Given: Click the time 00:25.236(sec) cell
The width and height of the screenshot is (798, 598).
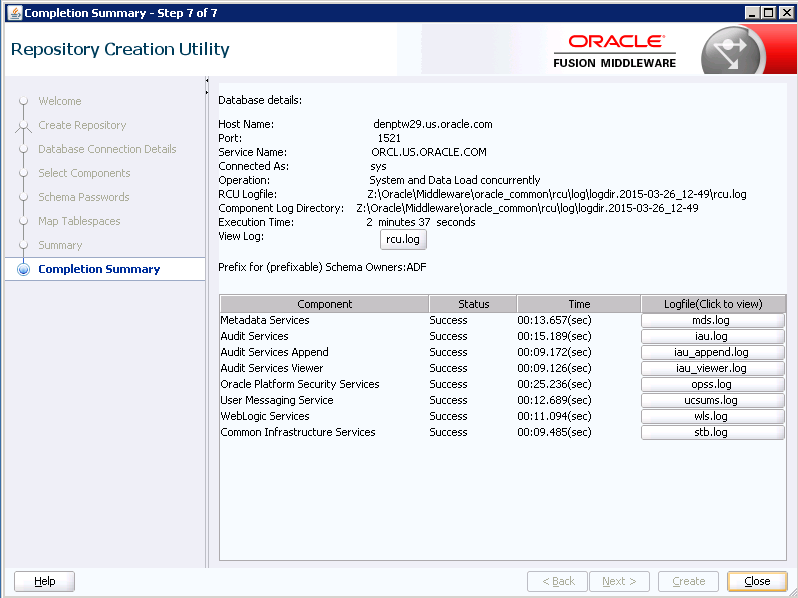Looking at the screenshot, I should coord(554,384).
